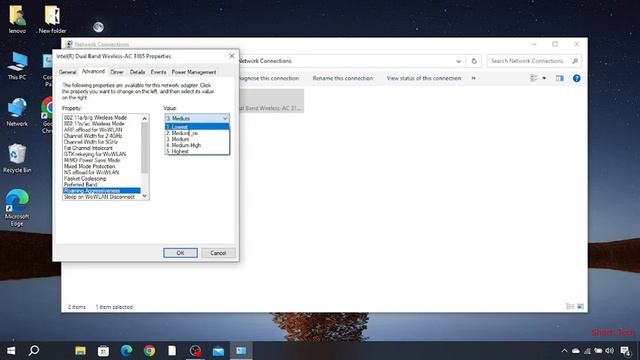640x360 pixels.
Task: Choose 3. Medium from the value list
Action: point(197,139)
